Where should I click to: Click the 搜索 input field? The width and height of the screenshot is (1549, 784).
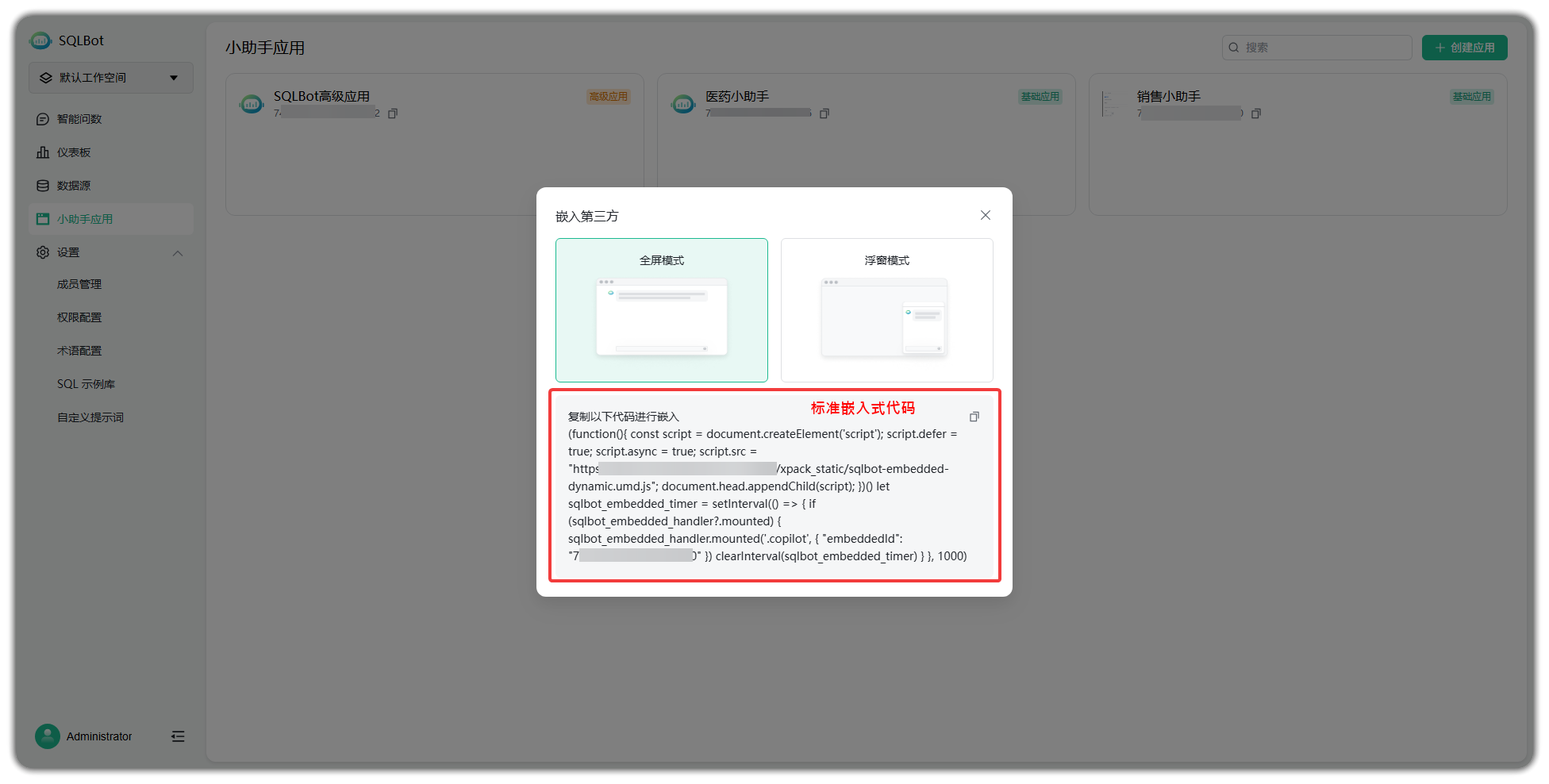1316,48
